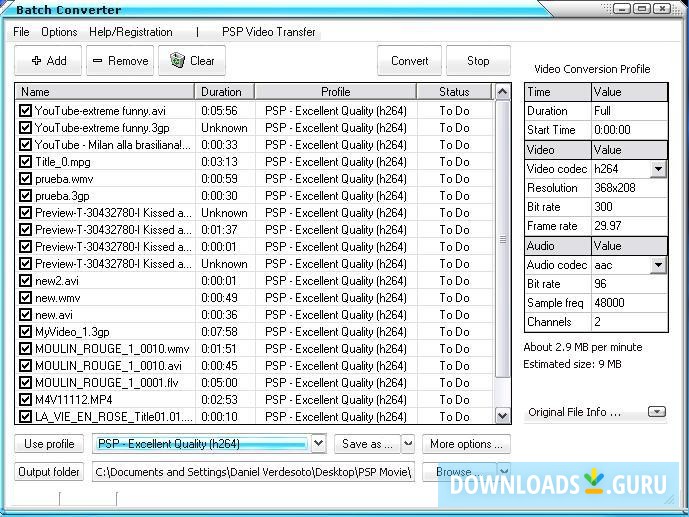Open the Audio codec aac dropdown
Viewport: 689px width, 517px height.
tap(658, 265)
